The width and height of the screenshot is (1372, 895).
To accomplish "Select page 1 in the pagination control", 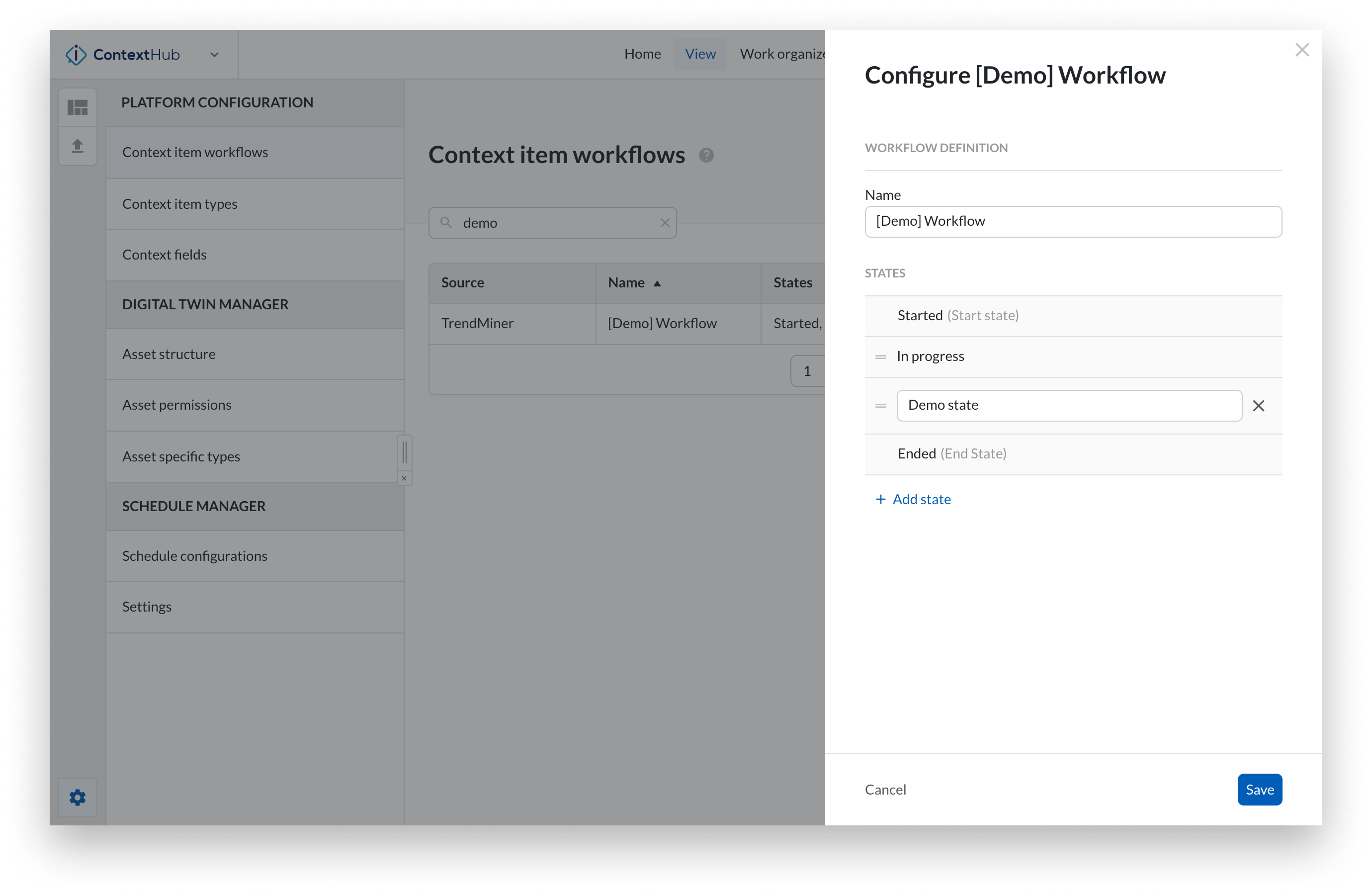I will click(x=808, y=370).
